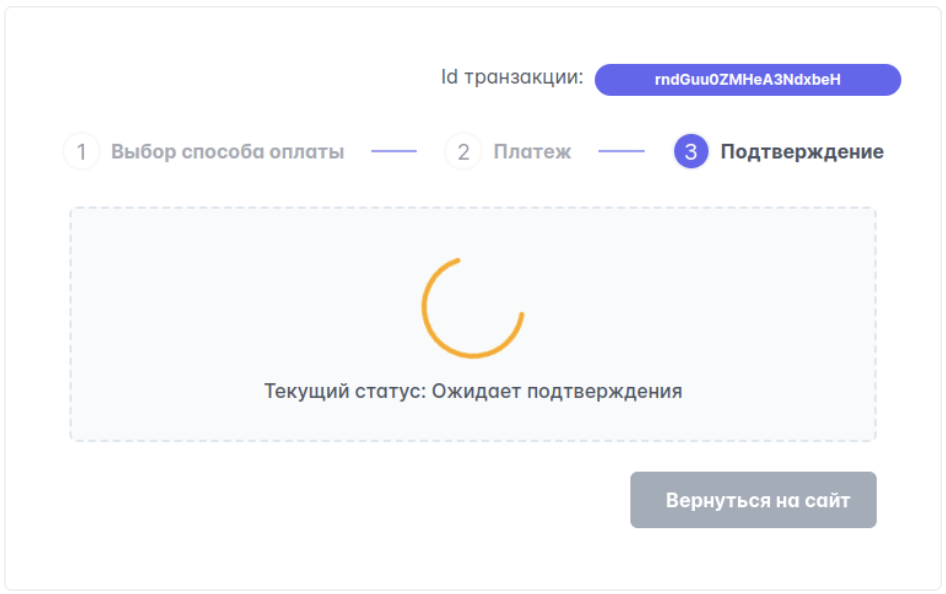Select the "Подтверждение" step label
Screen dimensions: 946x594
(x=802, y=152)
